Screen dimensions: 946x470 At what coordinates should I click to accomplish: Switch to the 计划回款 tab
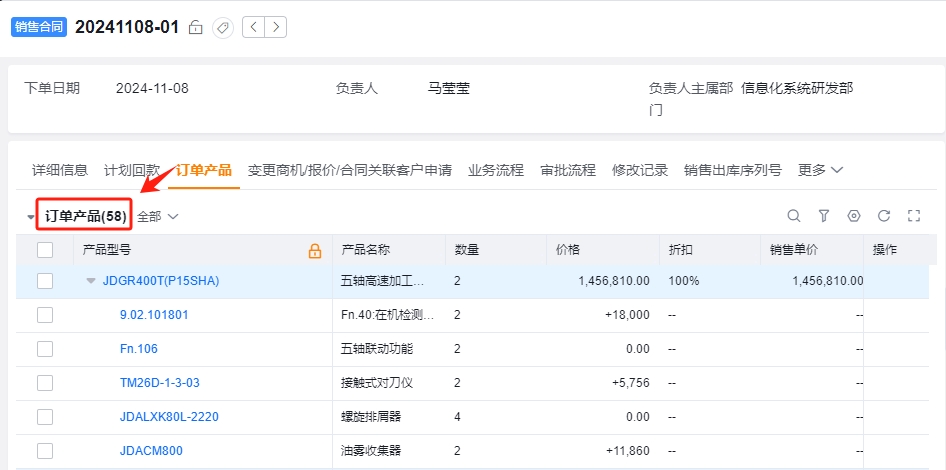point(132,170)
